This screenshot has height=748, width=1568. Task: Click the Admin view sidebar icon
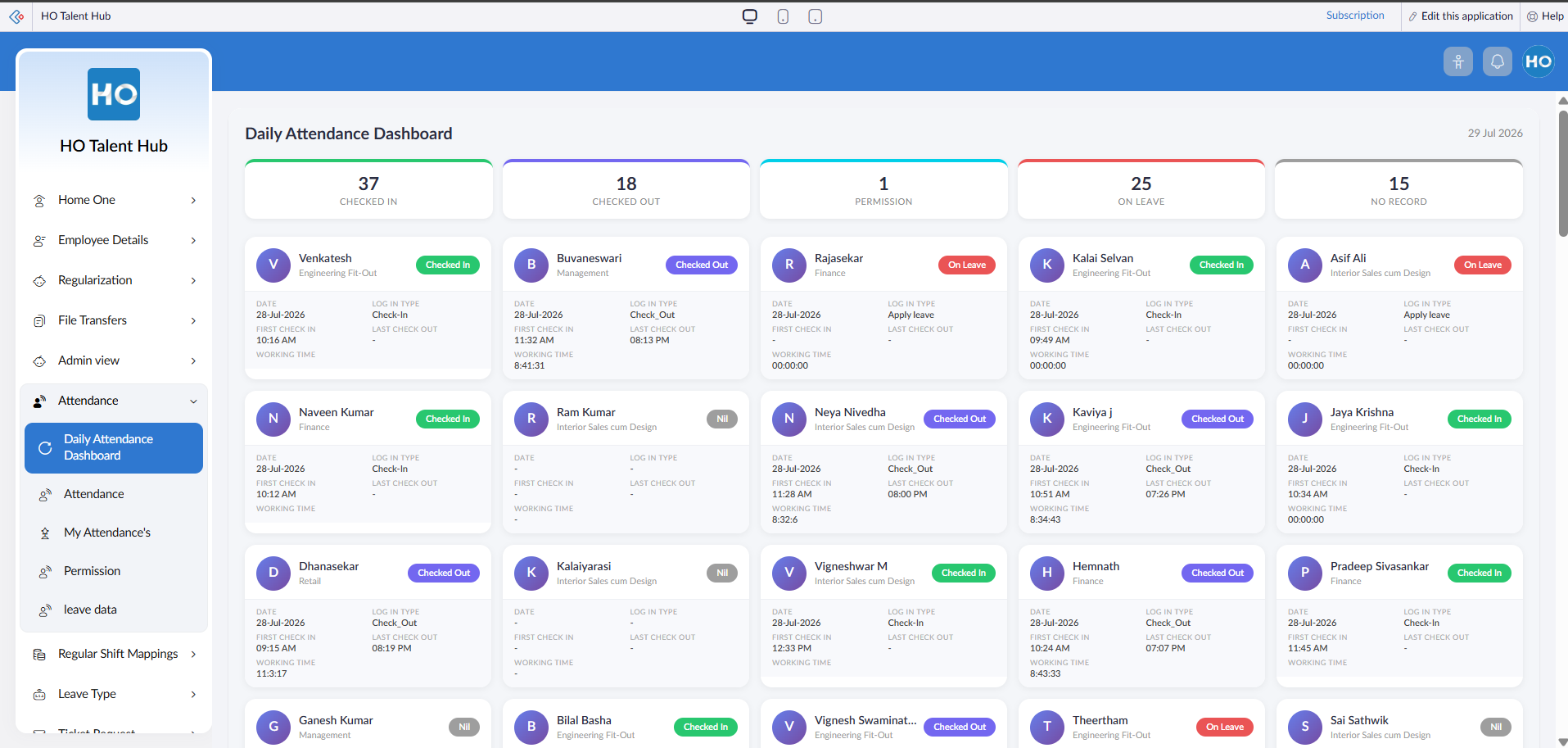click(x=39, y=361)
